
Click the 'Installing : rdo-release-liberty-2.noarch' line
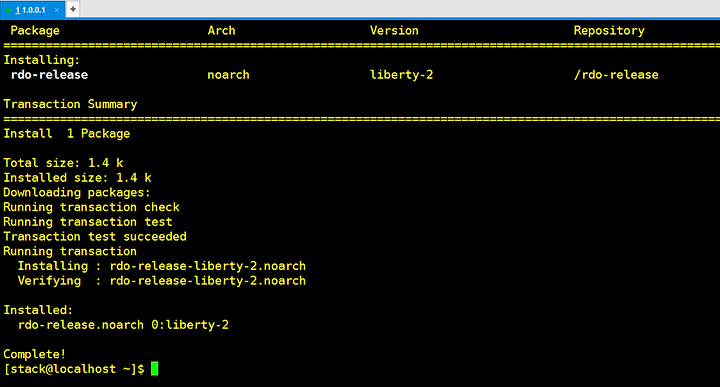tap(162, 266)
